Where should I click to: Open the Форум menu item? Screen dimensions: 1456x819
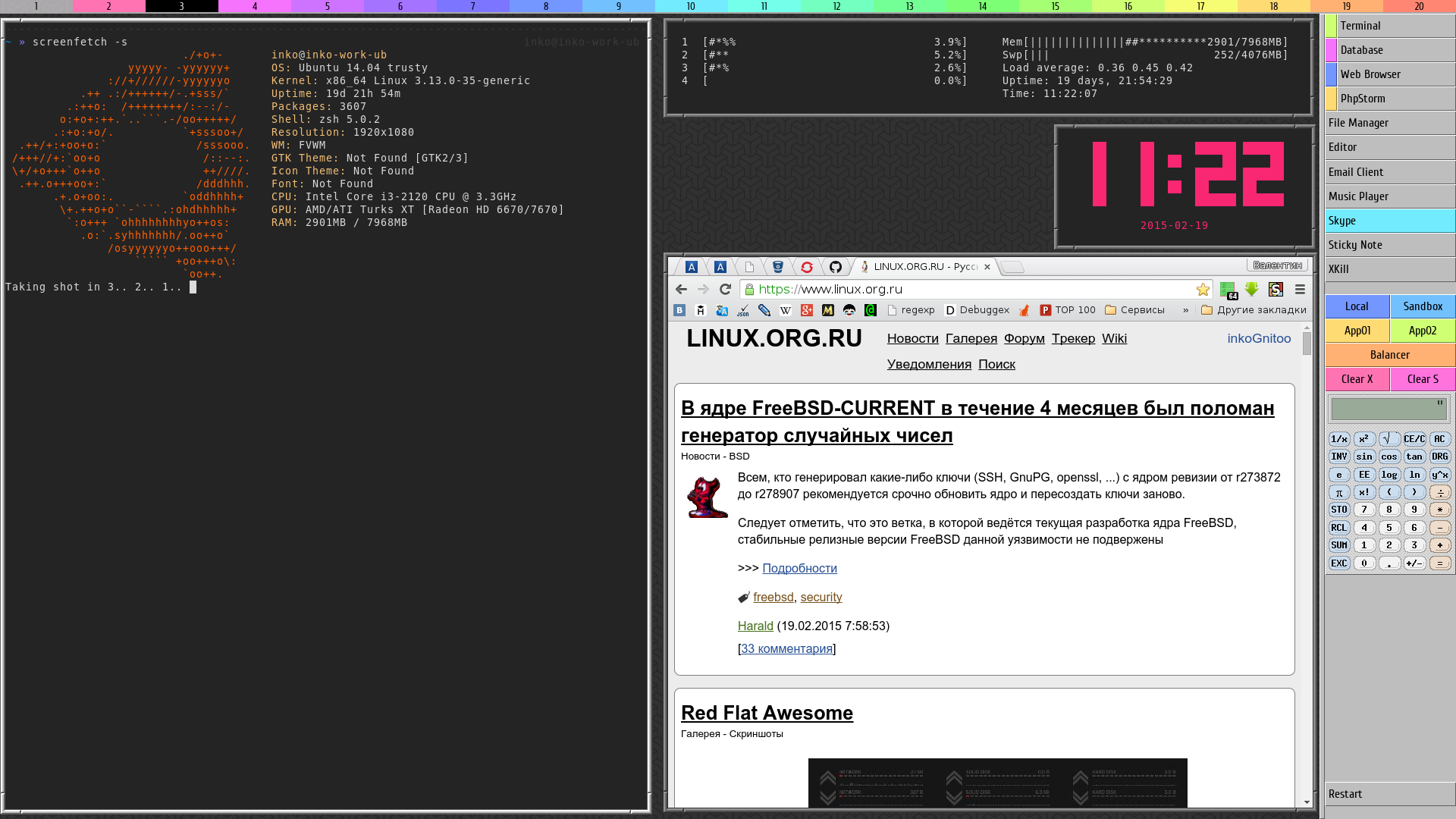point(1024,338)
